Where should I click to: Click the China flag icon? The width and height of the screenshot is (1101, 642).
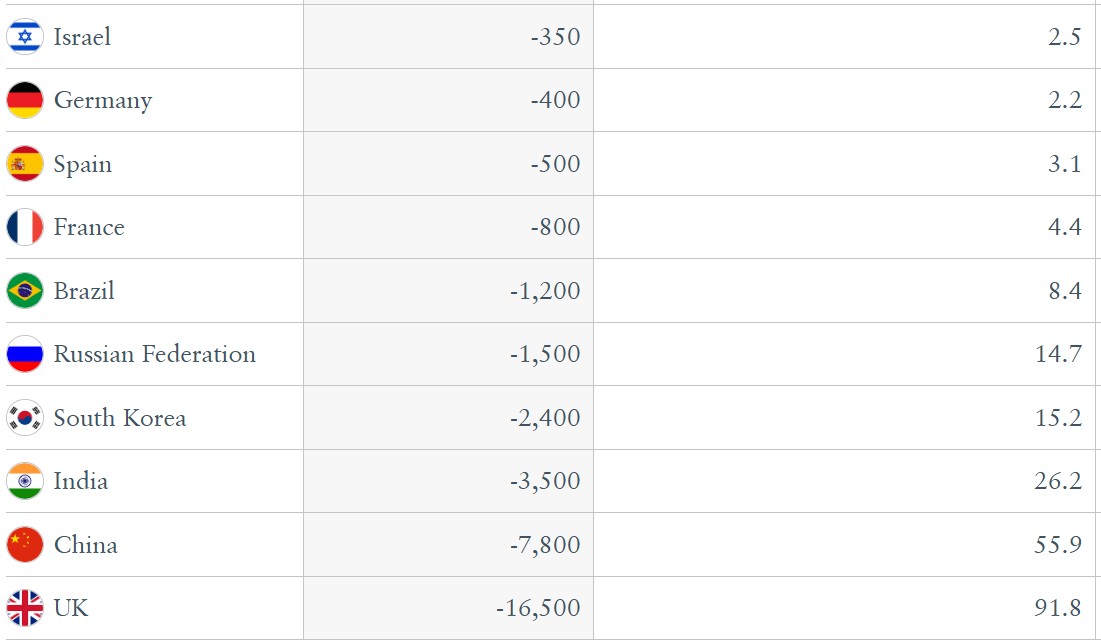coord(25,545)
